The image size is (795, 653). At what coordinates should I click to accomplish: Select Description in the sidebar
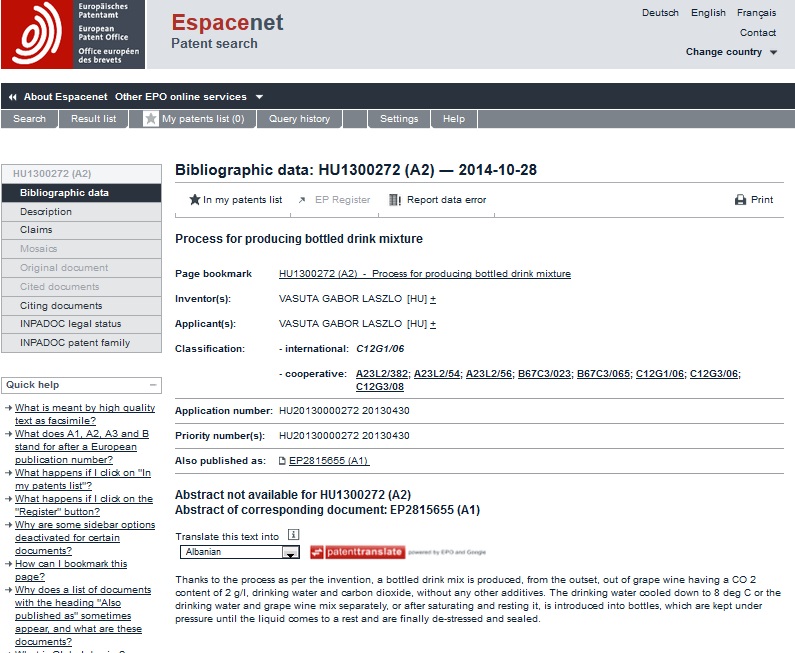82,212
